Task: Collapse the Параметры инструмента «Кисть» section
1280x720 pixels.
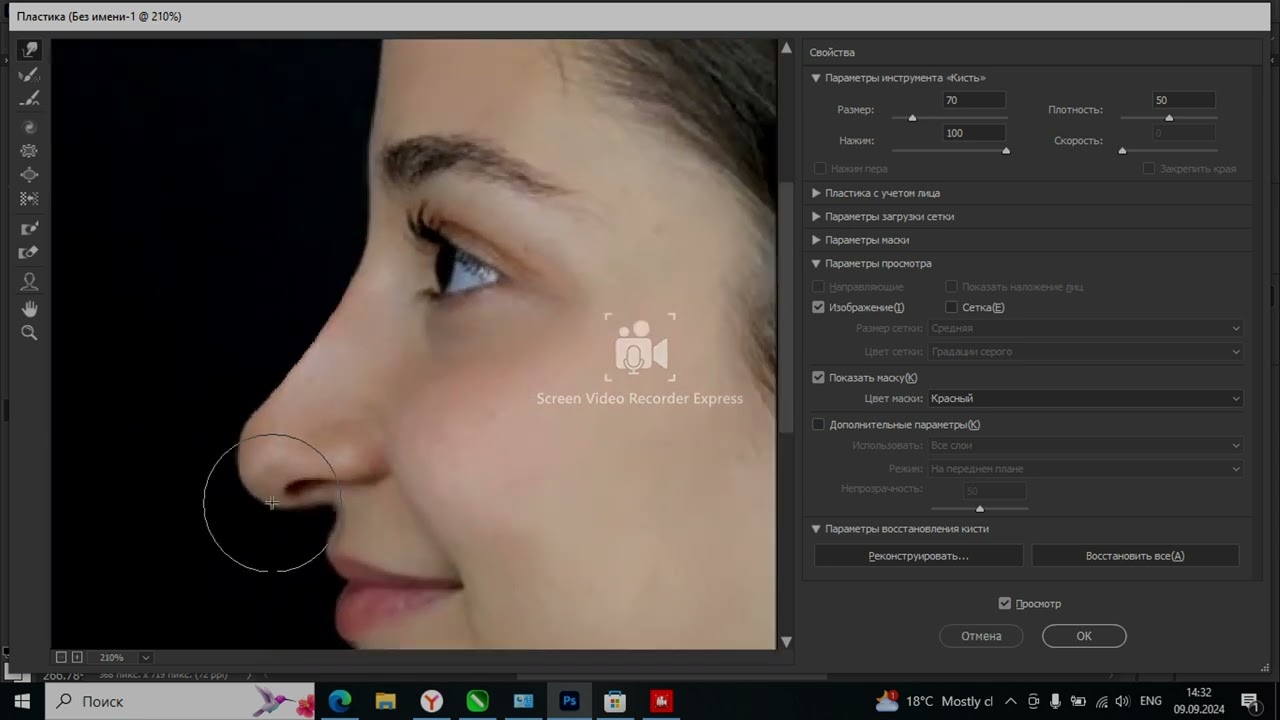Action: coord(816,78)
